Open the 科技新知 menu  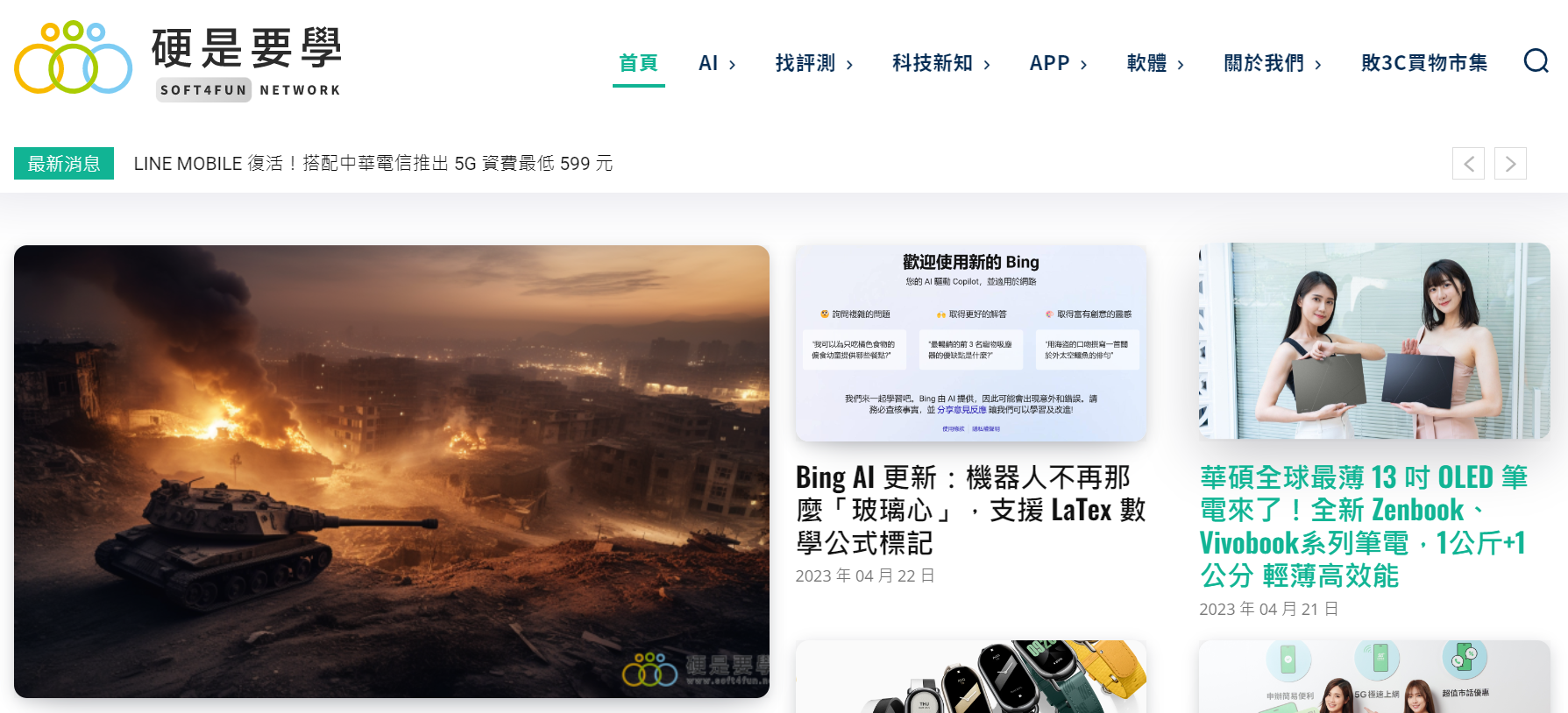(933, 63)
